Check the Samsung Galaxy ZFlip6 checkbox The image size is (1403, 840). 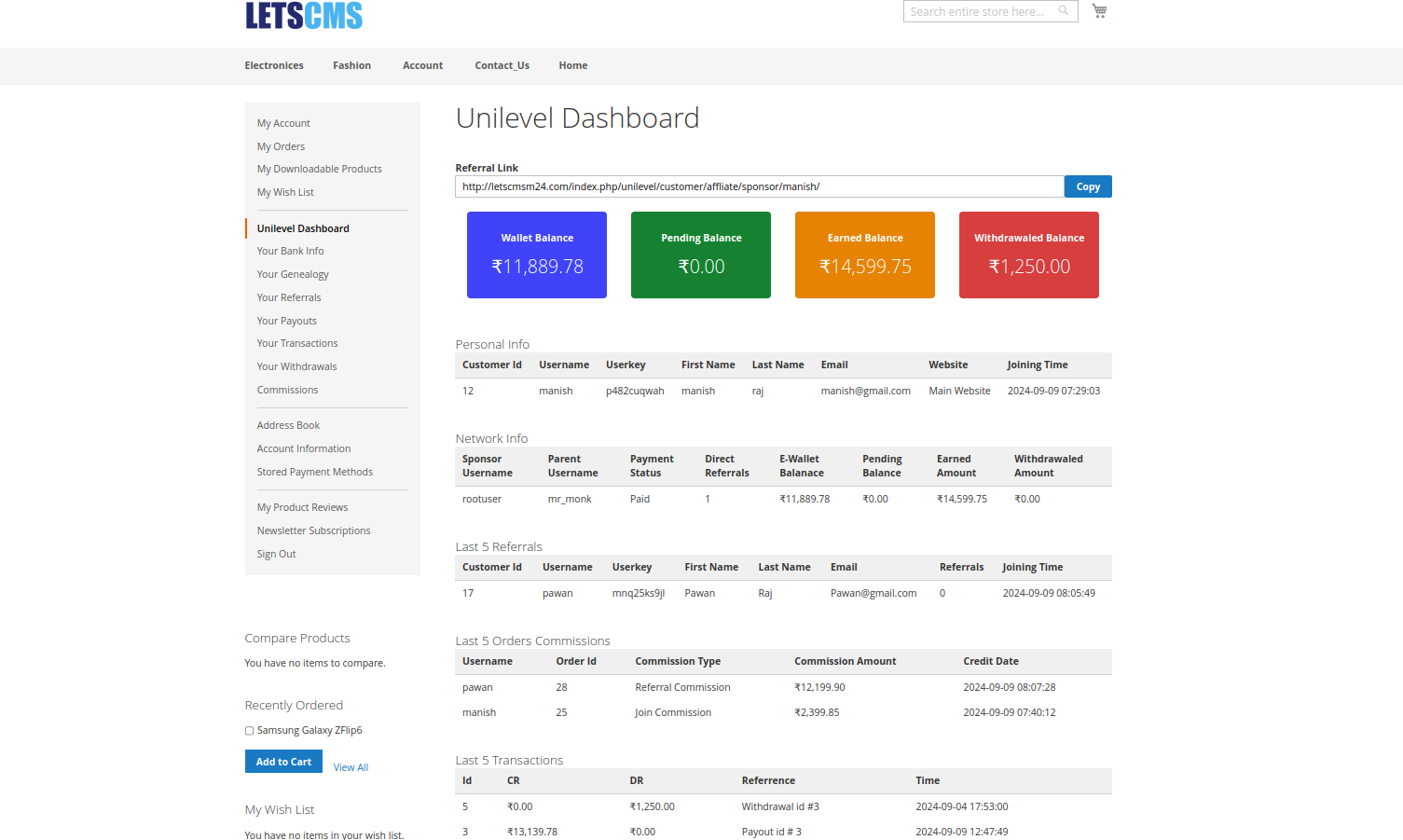(x=249, y=730)
